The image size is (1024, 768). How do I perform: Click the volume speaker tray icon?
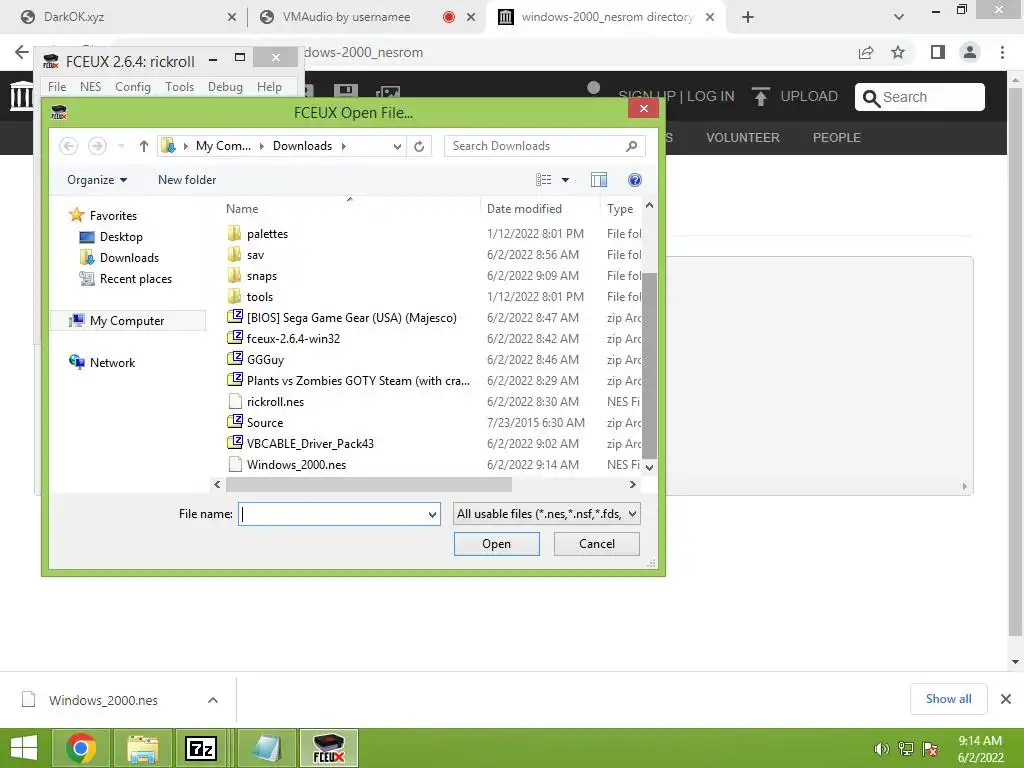click(881, 749)
